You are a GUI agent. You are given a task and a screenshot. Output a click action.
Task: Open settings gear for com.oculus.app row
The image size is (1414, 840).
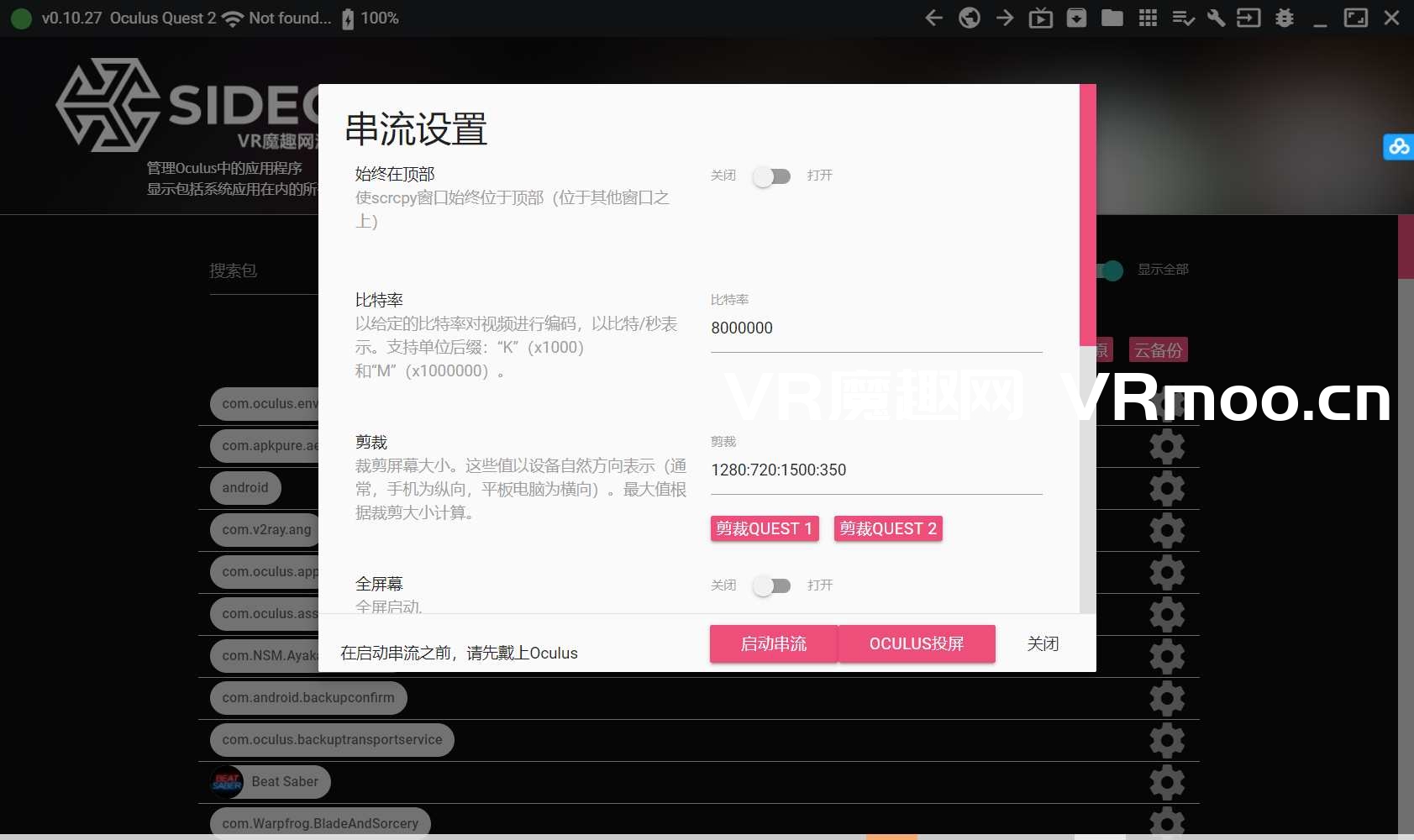point(1167,573)
